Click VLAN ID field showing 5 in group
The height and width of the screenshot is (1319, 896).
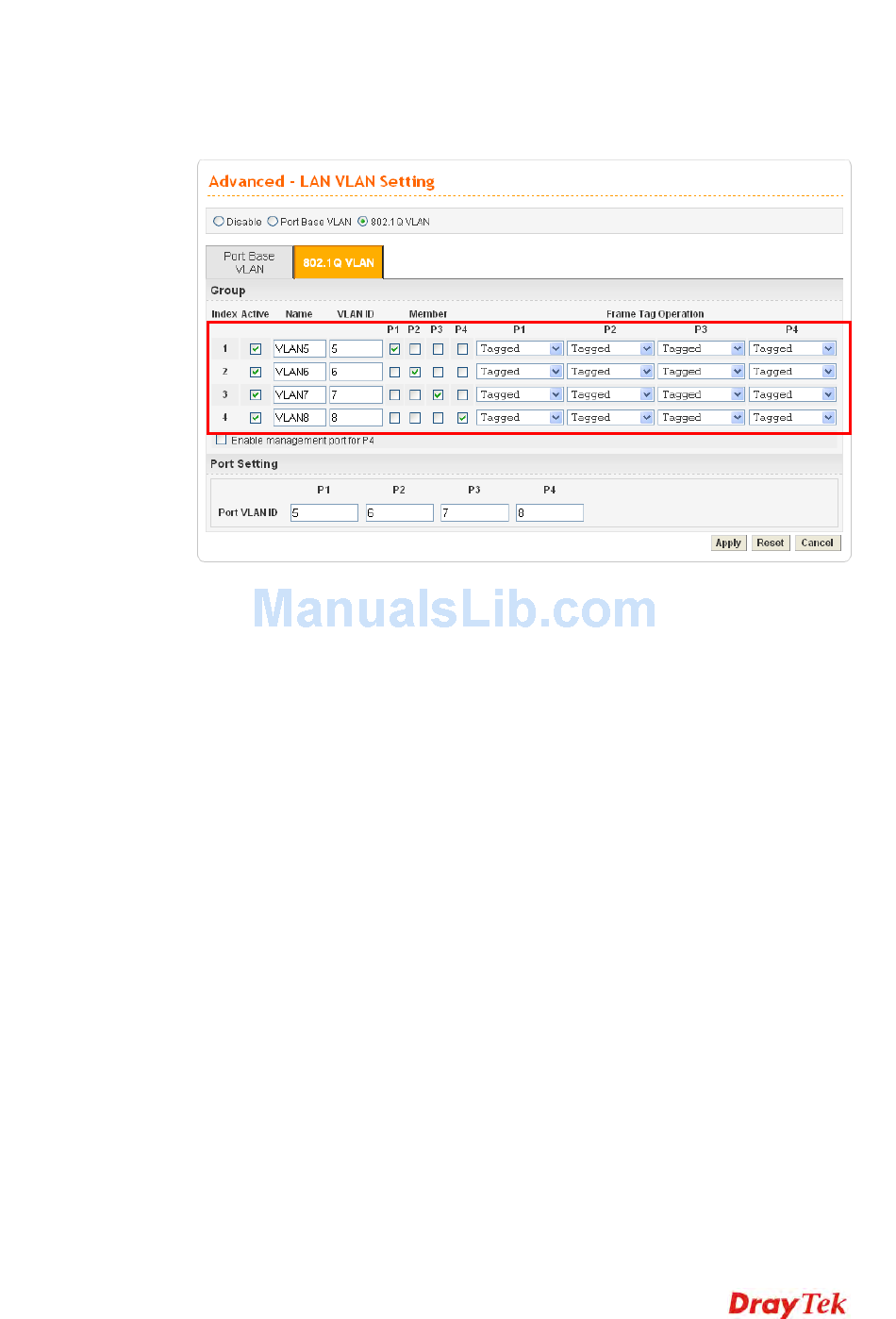356,349
